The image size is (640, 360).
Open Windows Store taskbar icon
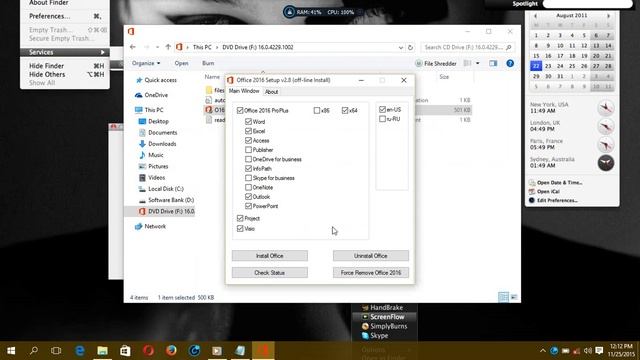coord(125,351)
